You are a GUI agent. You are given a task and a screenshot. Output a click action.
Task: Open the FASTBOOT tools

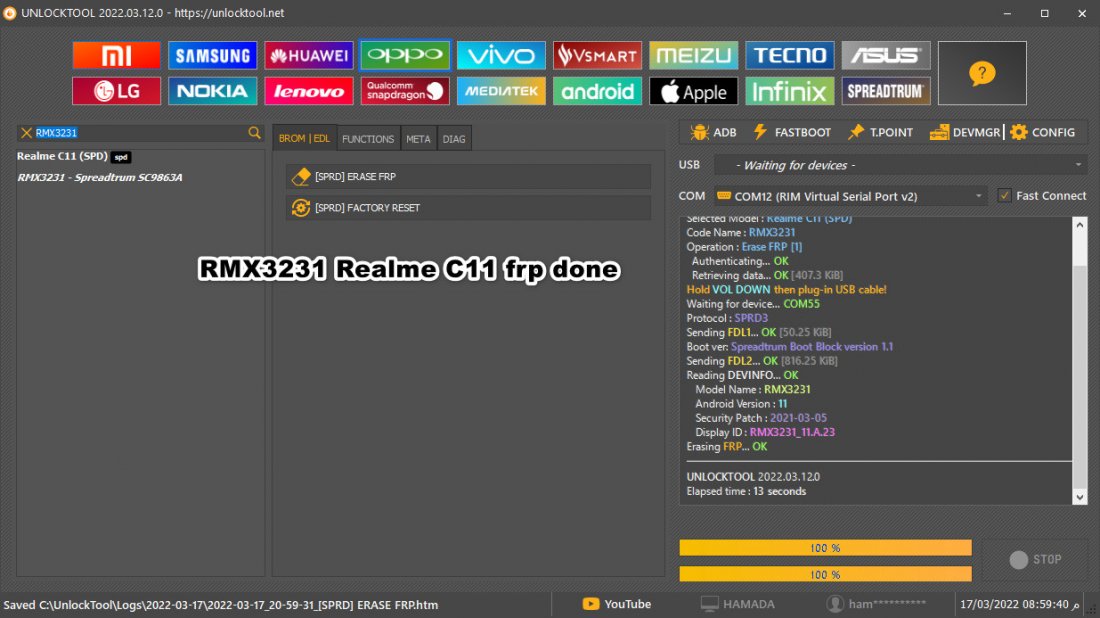click(x=792, y=133)
